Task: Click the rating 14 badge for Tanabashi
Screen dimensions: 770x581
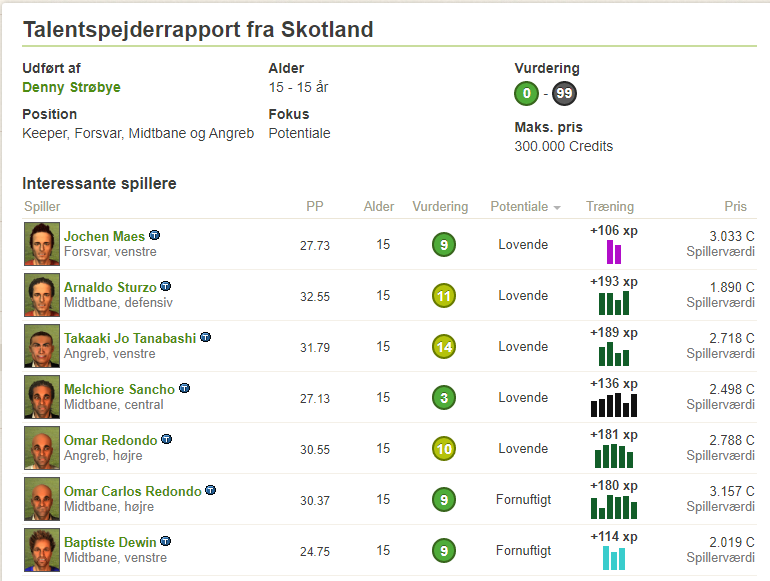Action: point(444,347)
